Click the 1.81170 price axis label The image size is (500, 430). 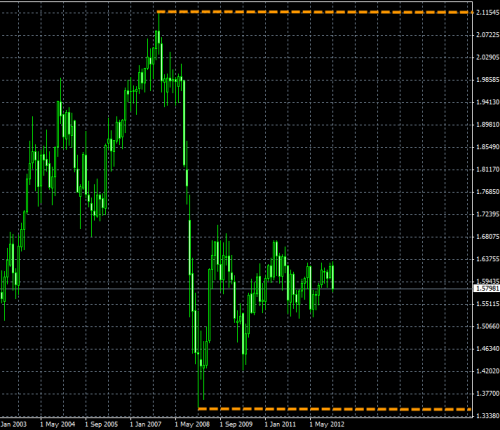(x=488, y=170)
